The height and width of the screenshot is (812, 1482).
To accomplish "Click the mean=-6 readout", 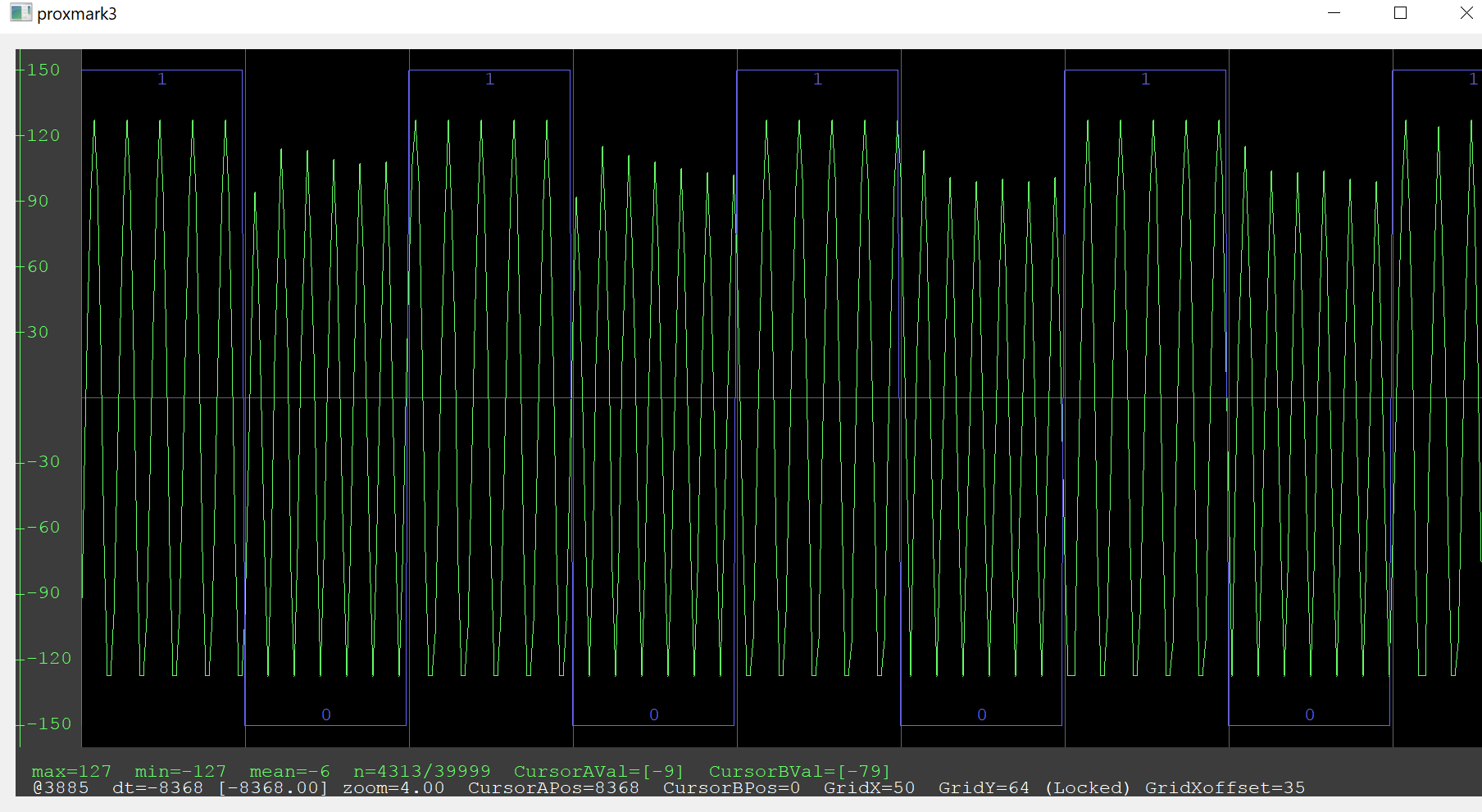I will (x=289, y=770).
